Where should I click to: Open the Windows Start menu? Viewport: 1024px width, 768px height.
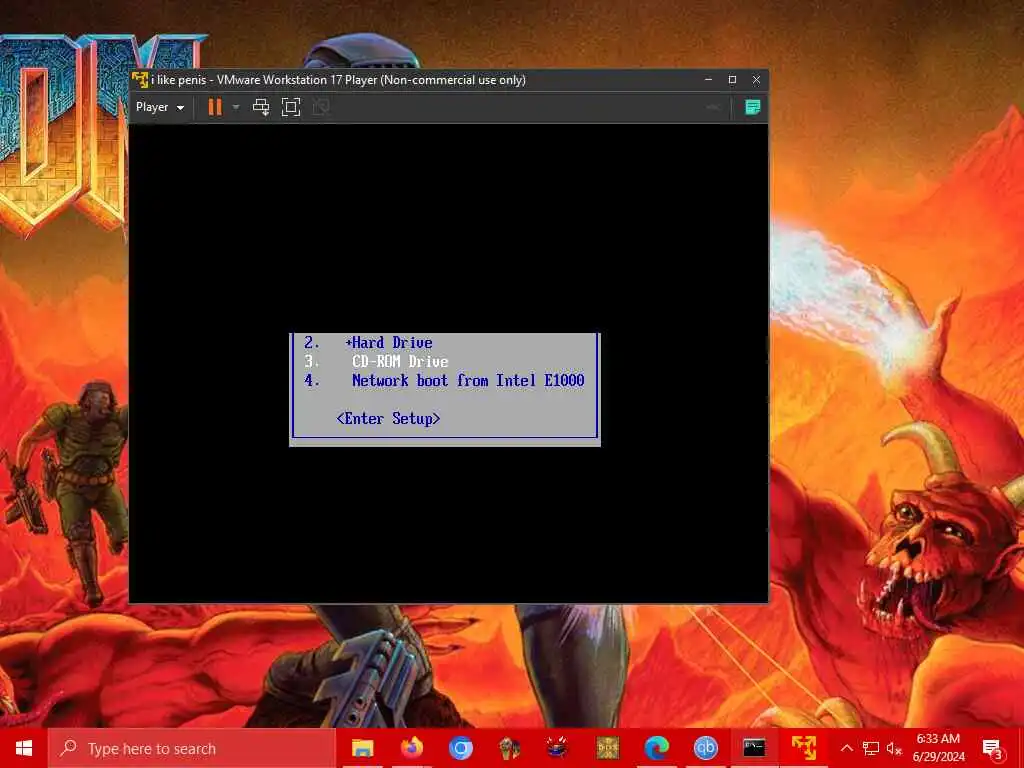24,748
